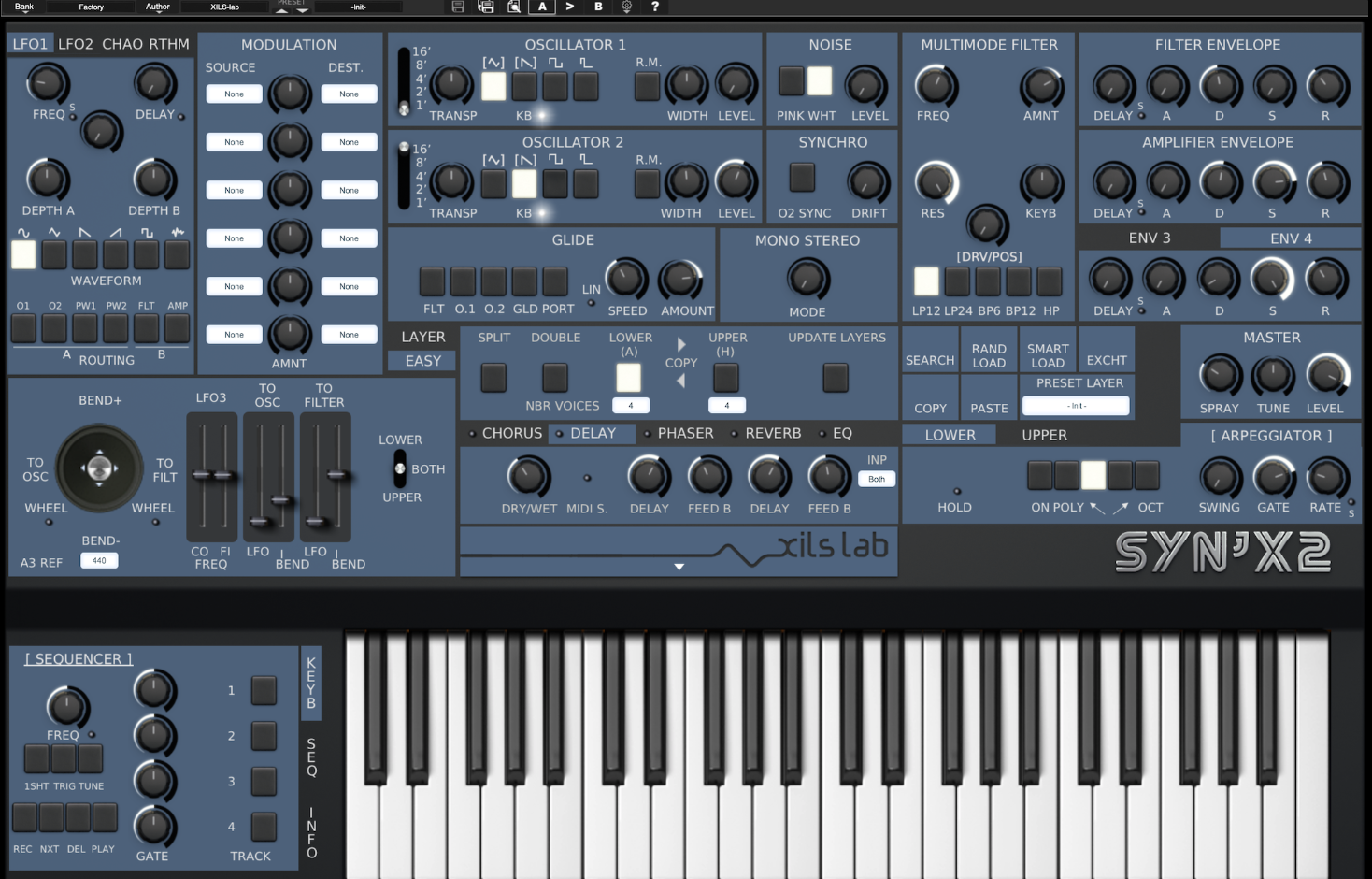Click the SMART LOAD button
Screen dimensions: 1372x879
click(1048, 350)
